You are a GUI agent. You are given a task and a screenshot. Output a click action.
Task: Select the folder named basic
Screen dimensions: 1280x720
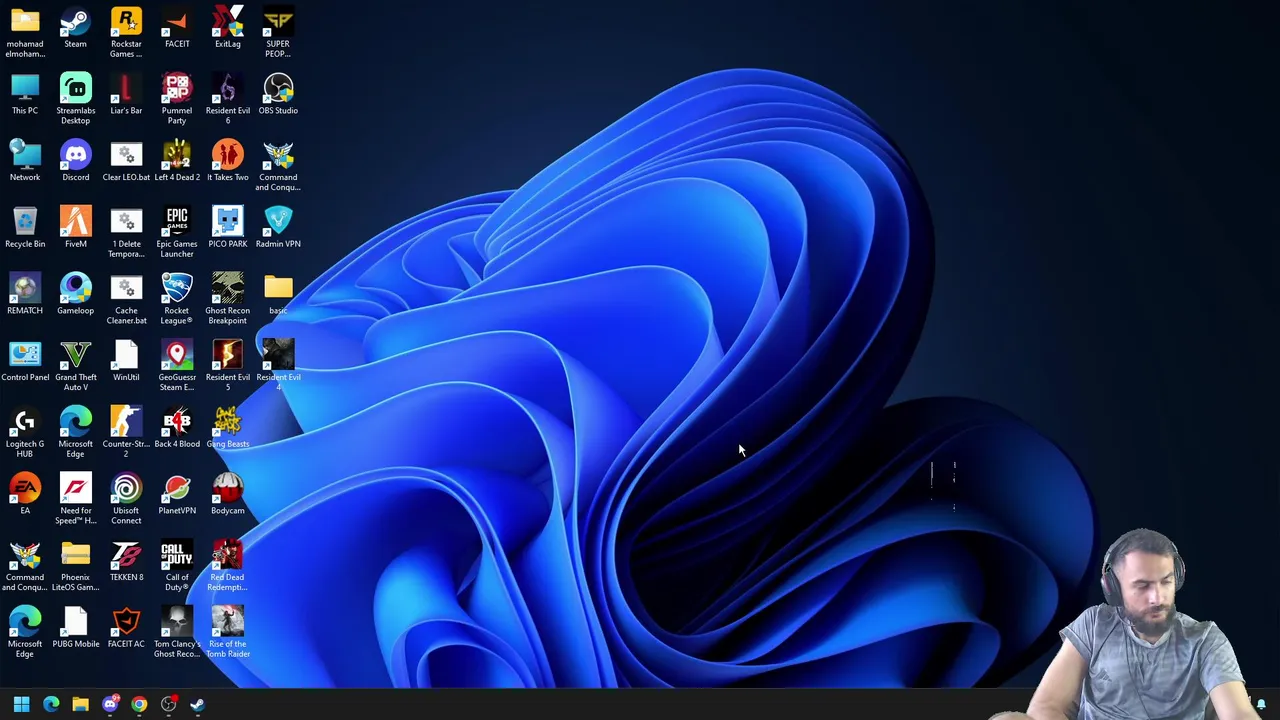pos(278,295)
